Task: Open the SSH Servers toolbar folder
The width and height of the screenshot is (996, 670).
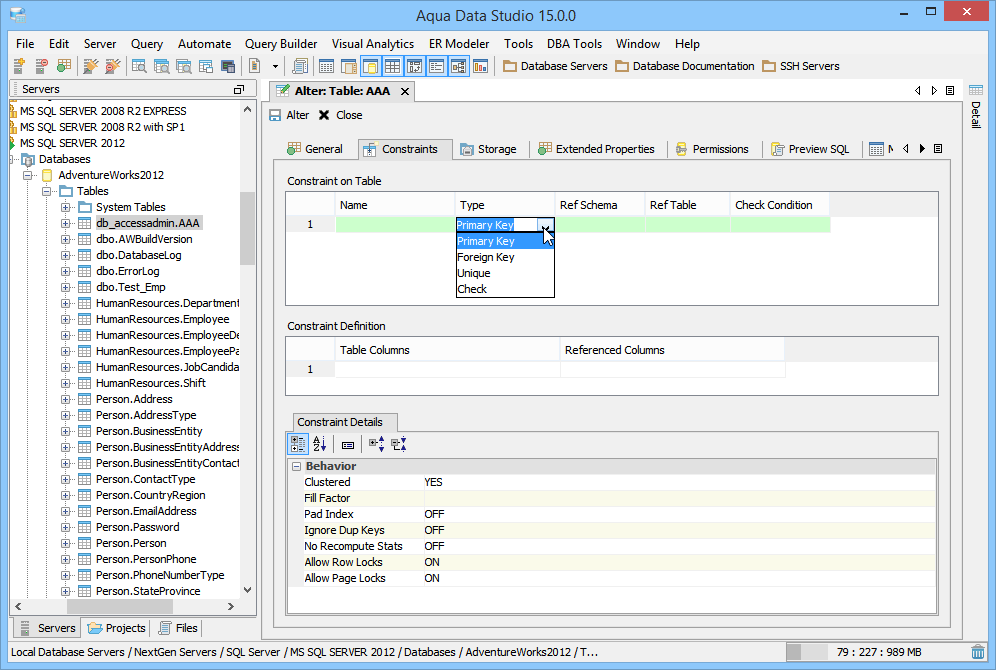Action: pyautogui.click(x=800, y=66)
